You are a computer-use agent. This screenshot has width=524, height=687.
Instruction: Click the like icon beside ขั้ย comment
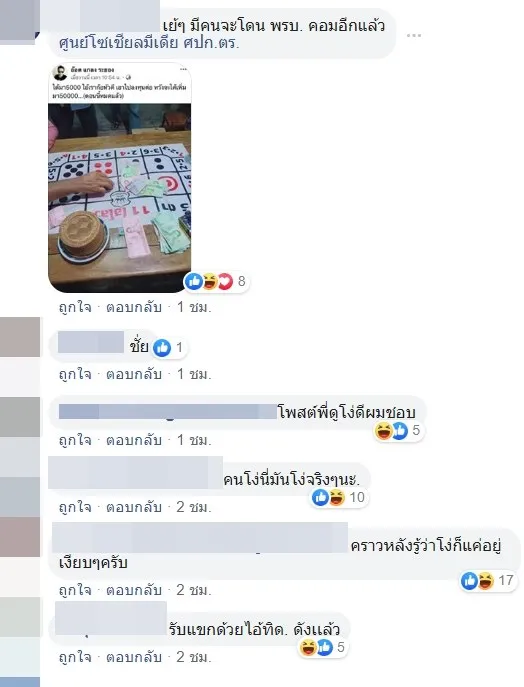(162, 348)
